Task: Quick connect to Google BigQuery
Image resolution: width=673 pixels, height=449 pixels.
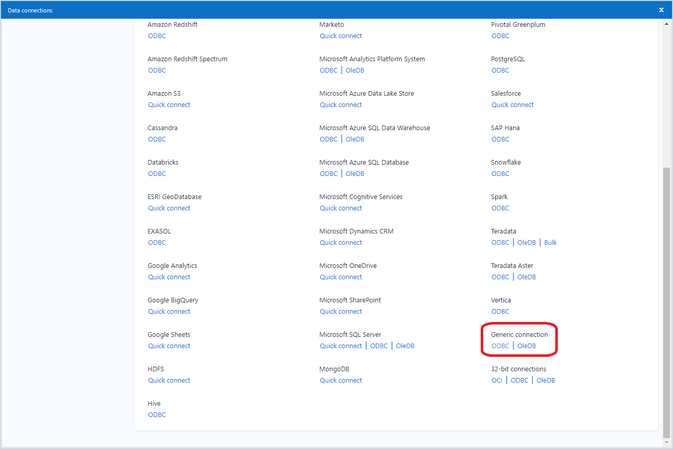Action: point(169,312)
